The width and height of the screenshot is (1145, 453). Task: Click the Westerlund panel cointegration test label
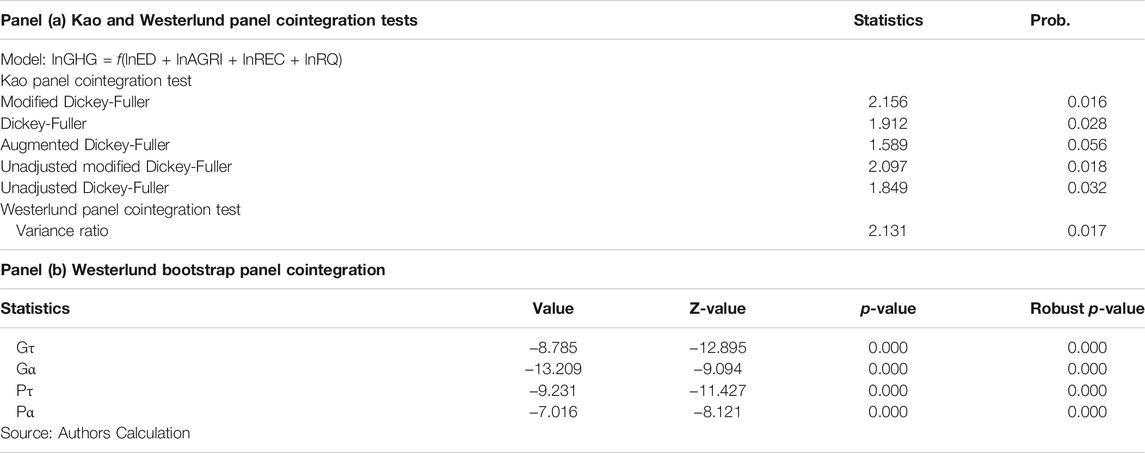pos(120,210)
